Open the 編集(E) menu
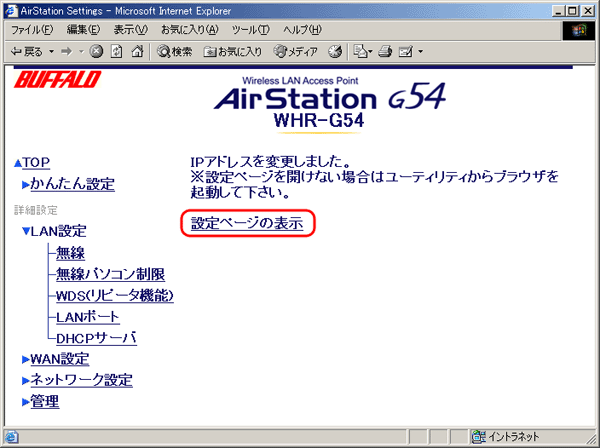 83,30
